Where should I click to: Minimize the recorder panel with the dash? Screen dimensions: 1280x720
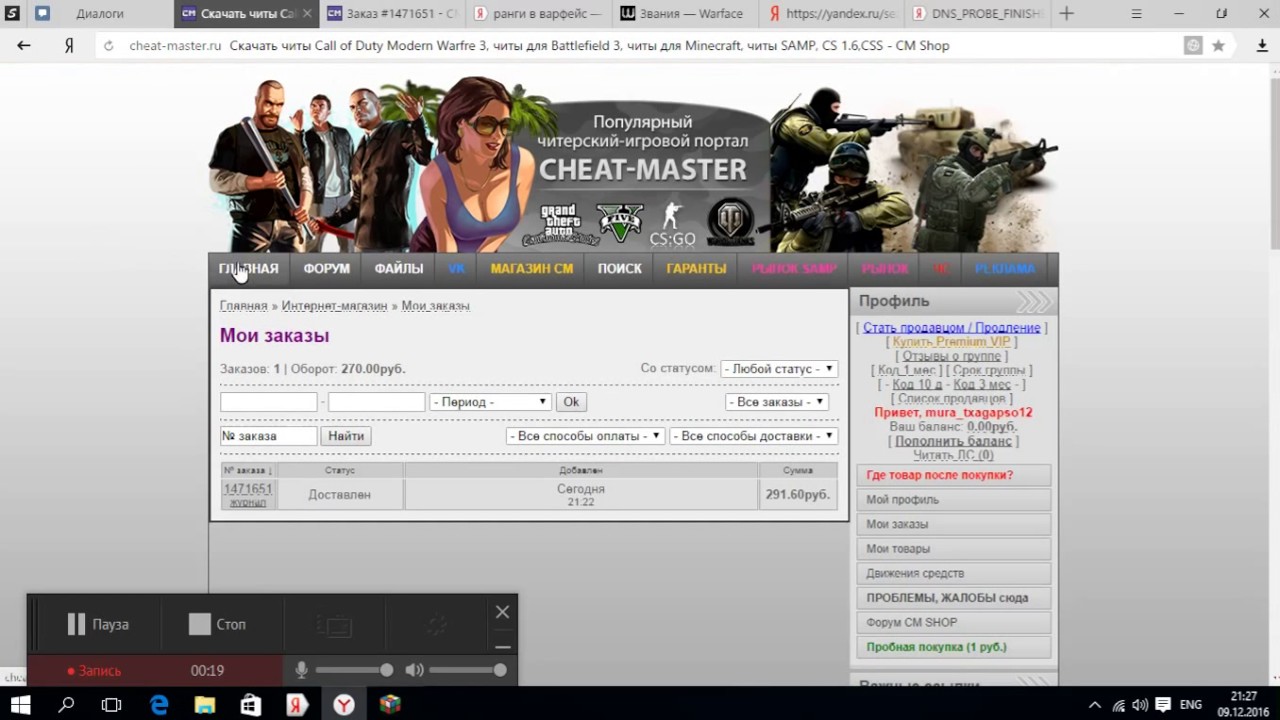coord(502,645)
